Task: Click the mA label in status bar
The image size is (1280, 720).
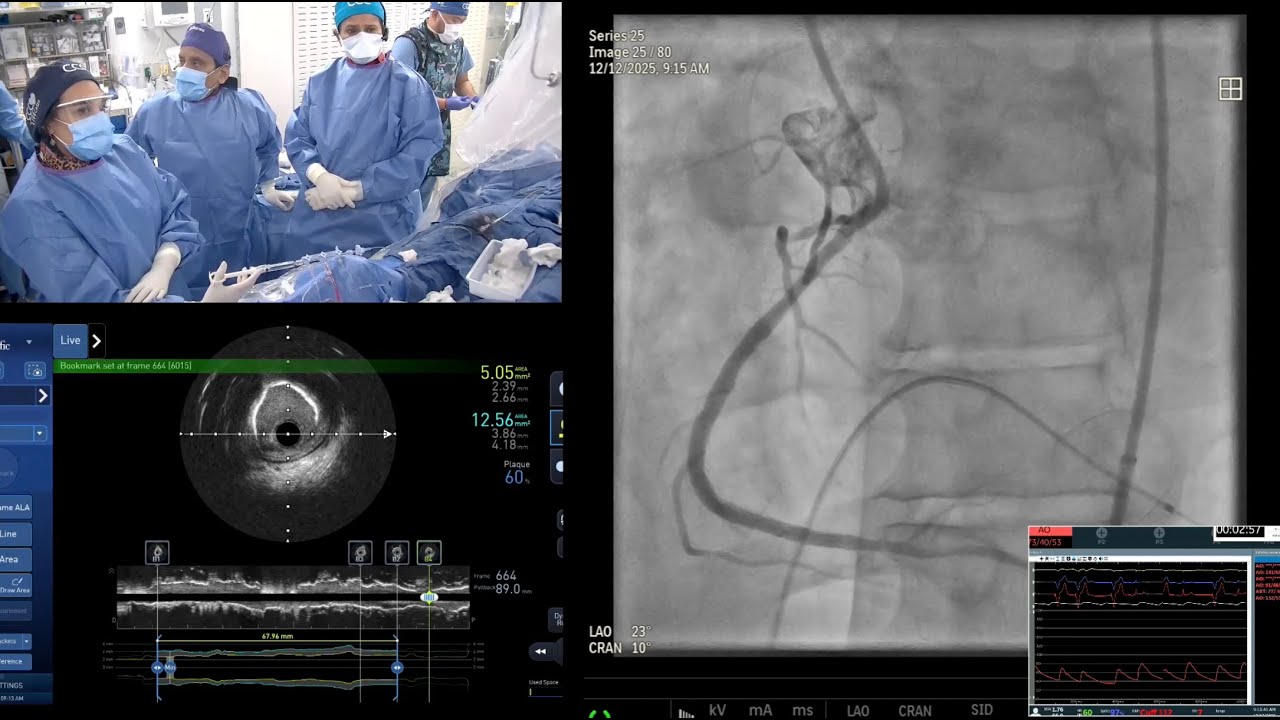Action: click(x=761, y=710)
